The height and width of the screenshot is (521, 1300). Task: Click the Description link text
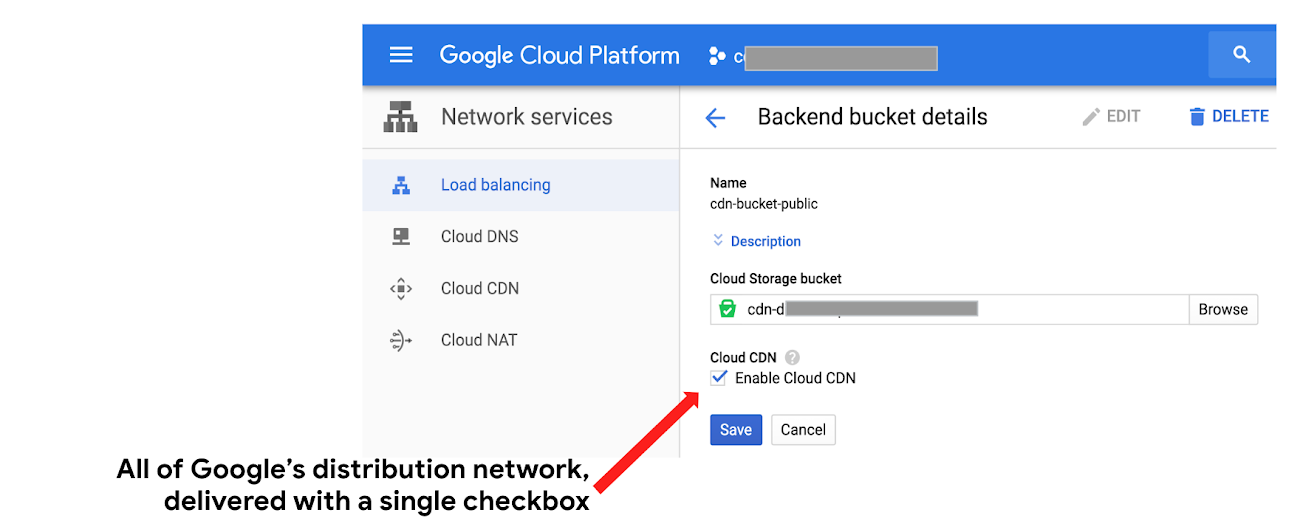point(766,241)
